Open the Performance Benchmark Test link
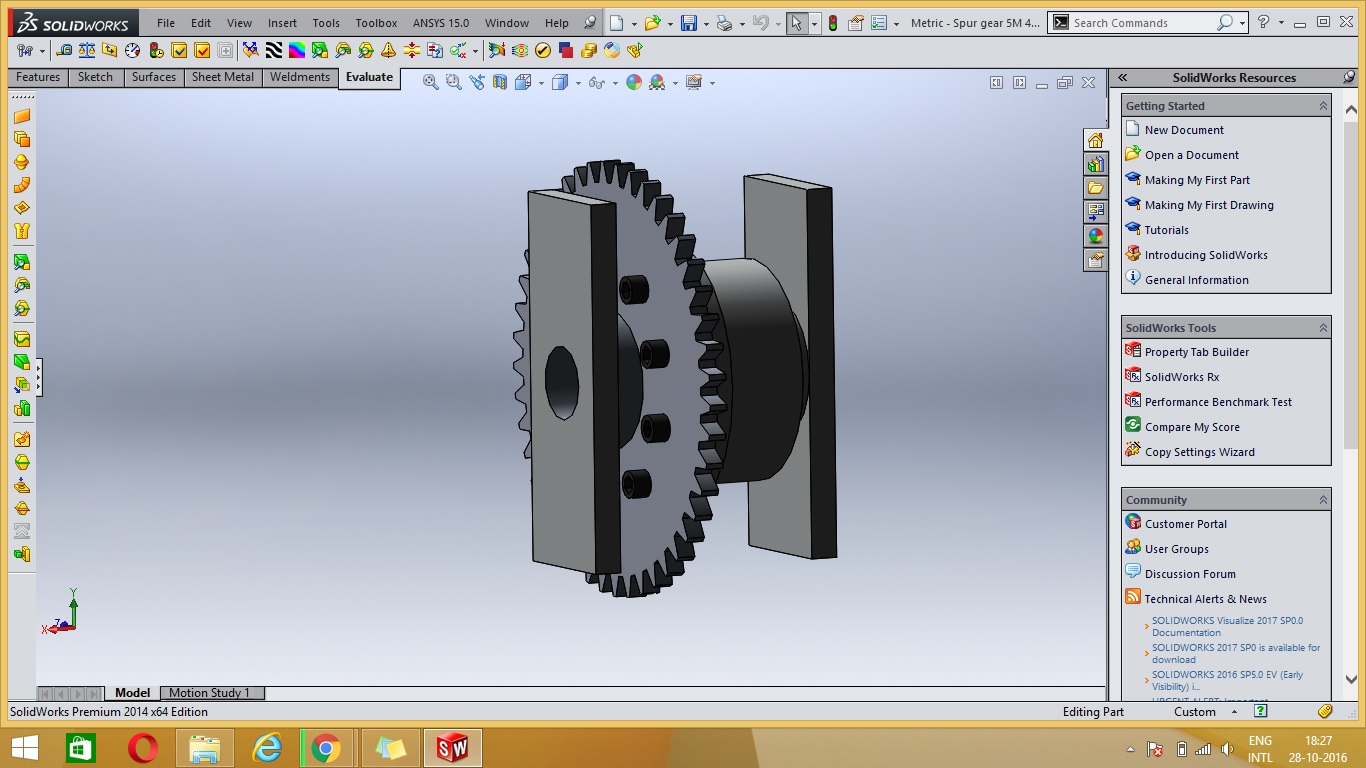This screenshot has height=768, width=1366. coord(1218,402)
